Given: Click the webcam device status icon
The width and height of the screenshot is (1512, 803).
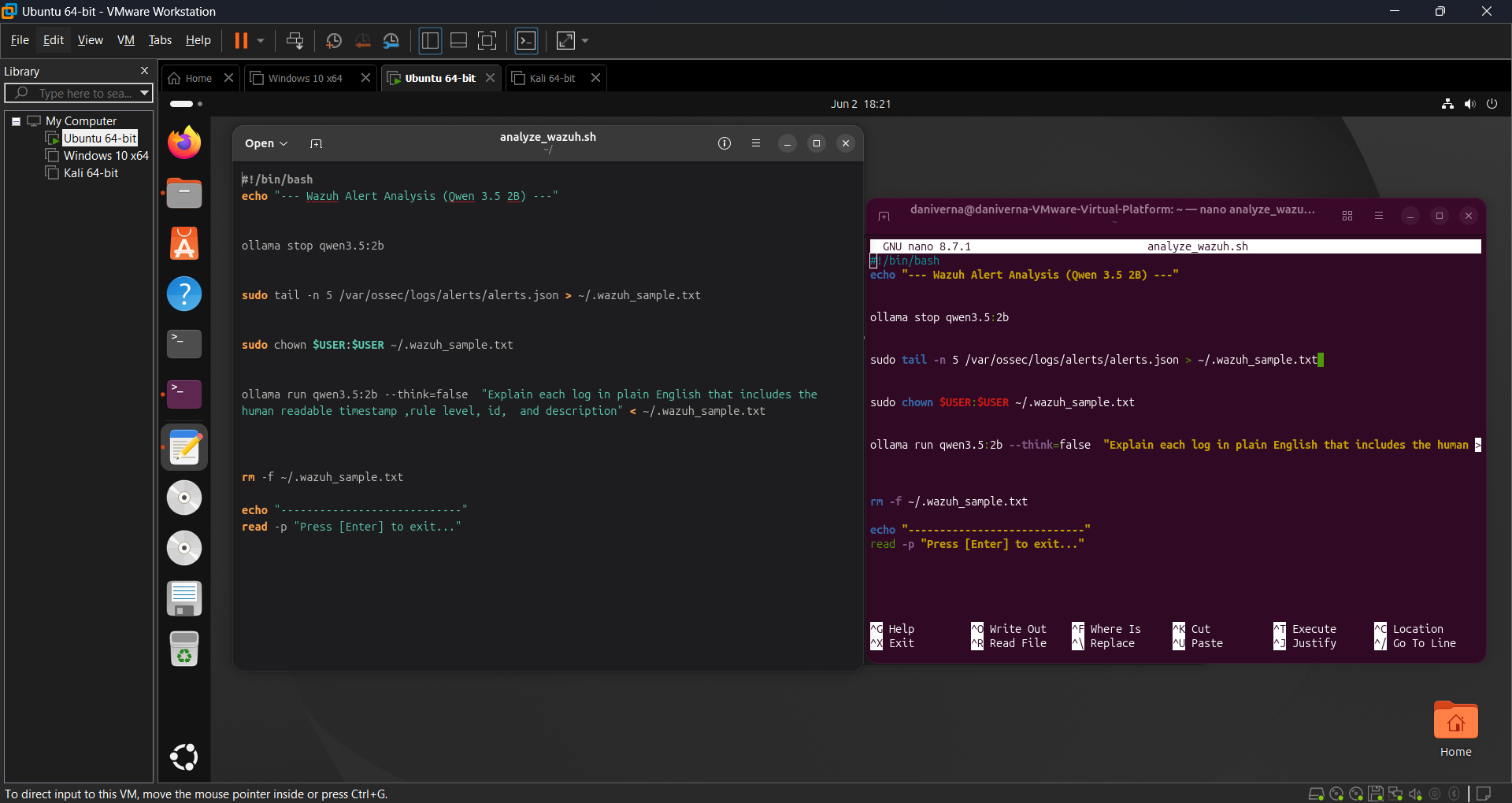Looking at the screenshot, I should click(x=1435, y=794).
